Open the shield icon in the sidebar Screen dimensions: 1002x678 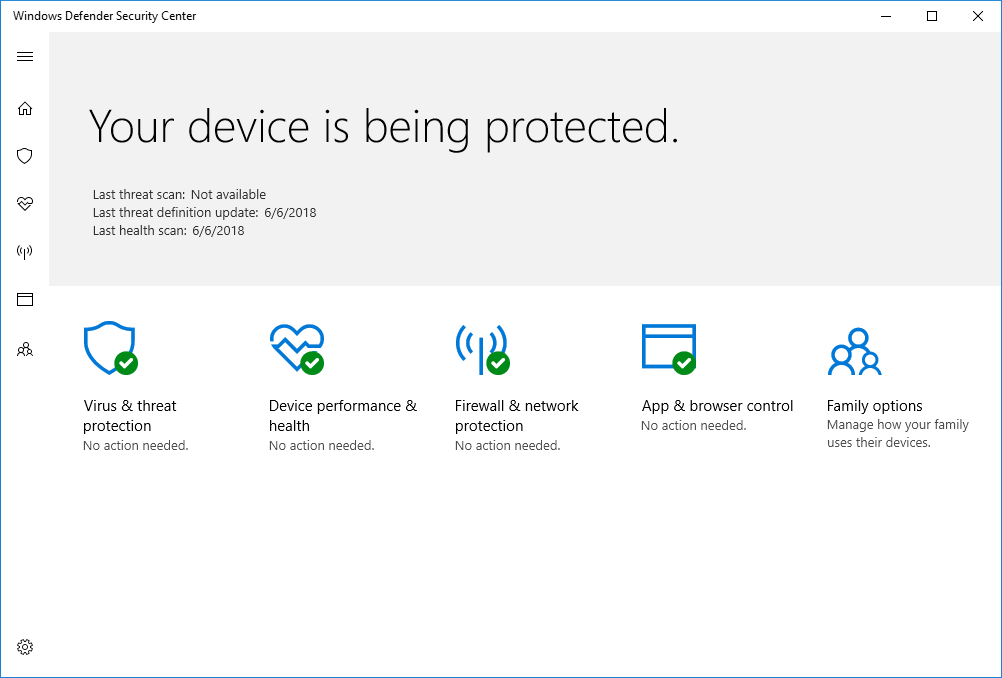25,156
